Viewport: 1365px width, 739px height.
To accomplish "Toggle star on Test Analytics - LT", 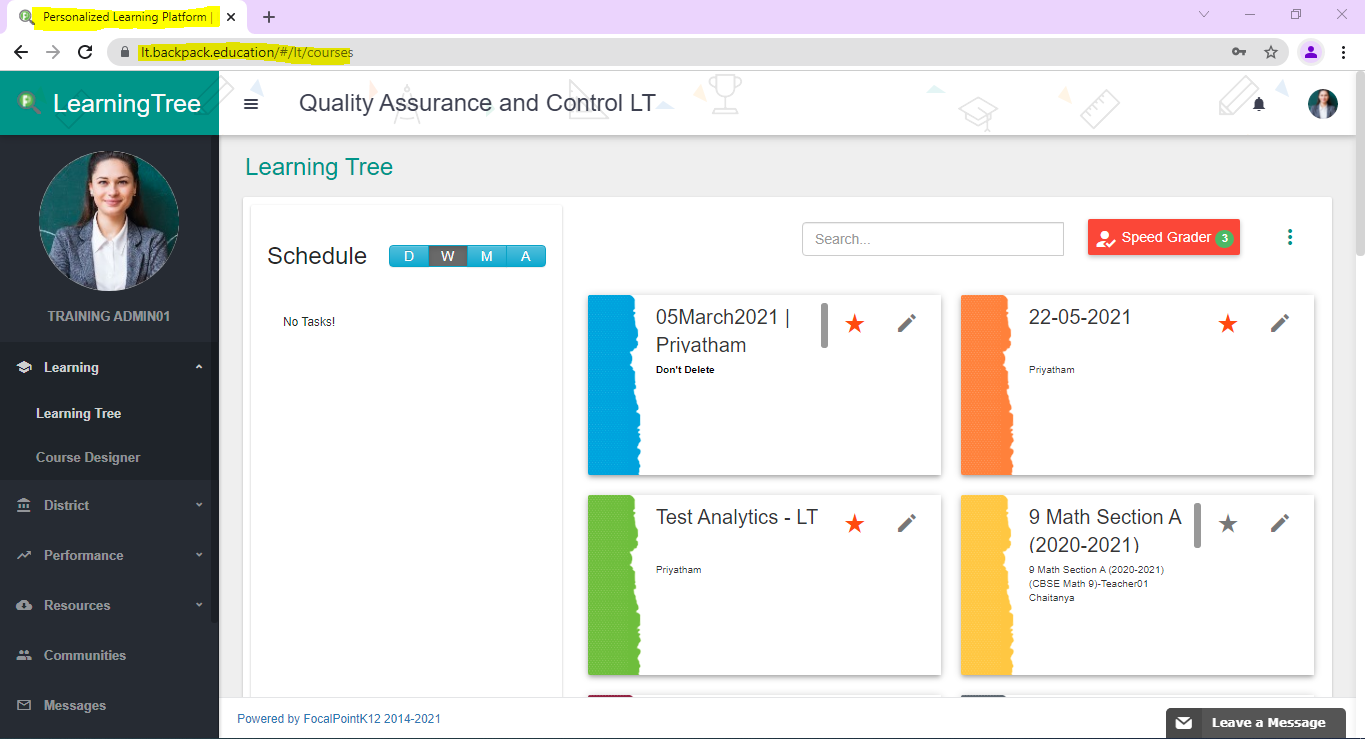I will tap(854, 524).
